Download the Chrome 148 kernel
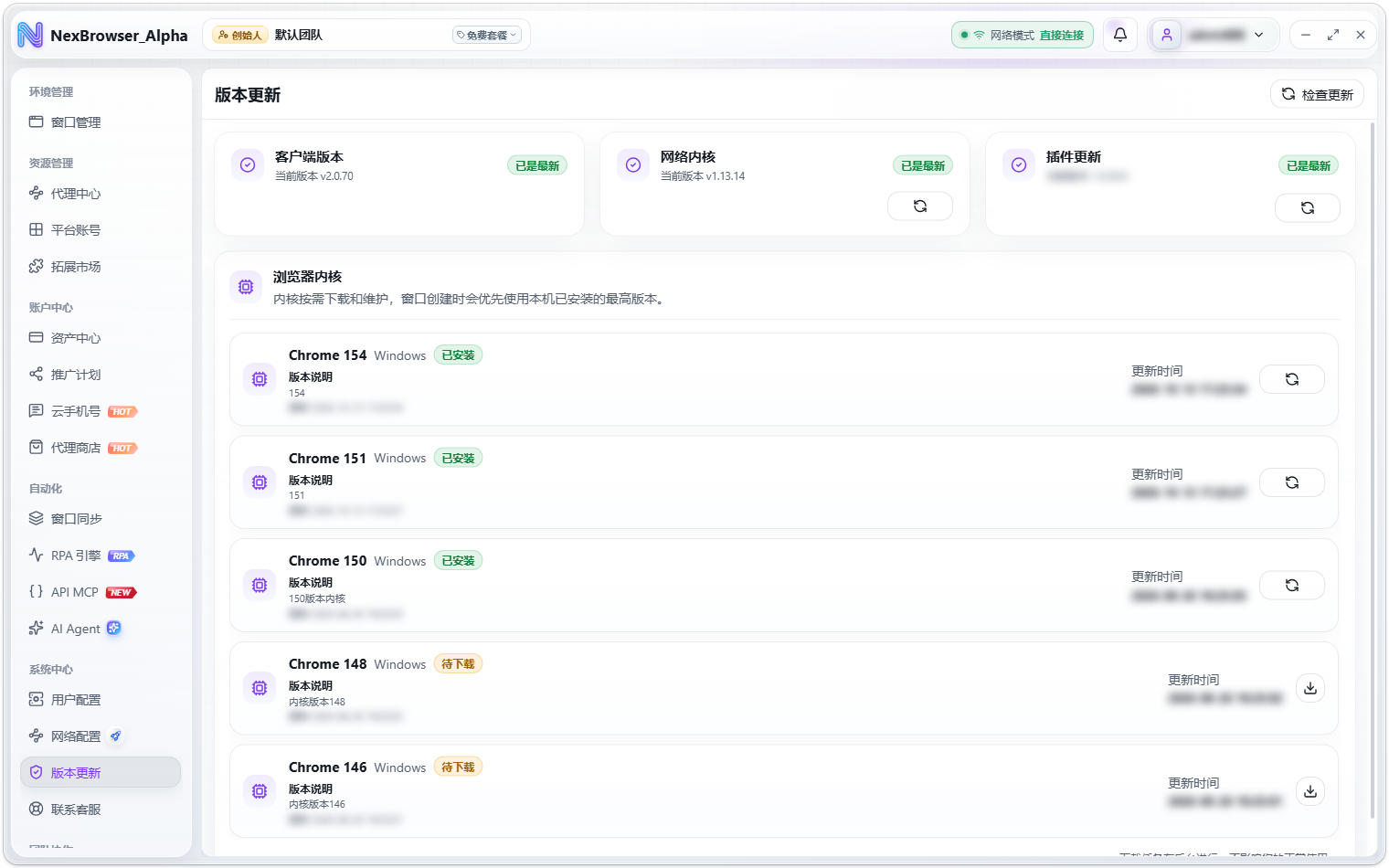Image resolution: width=1389 pixels, height=868 pixels. pos(1310,688)
